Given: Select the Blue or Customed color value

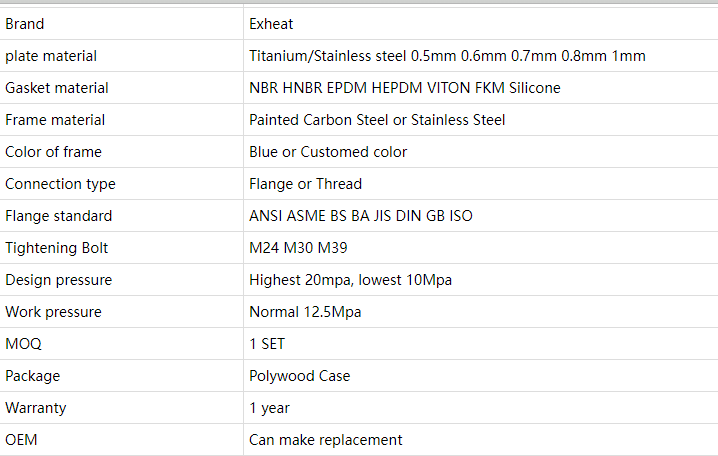Looking at the screenshot, I should [x=328, y=152].
